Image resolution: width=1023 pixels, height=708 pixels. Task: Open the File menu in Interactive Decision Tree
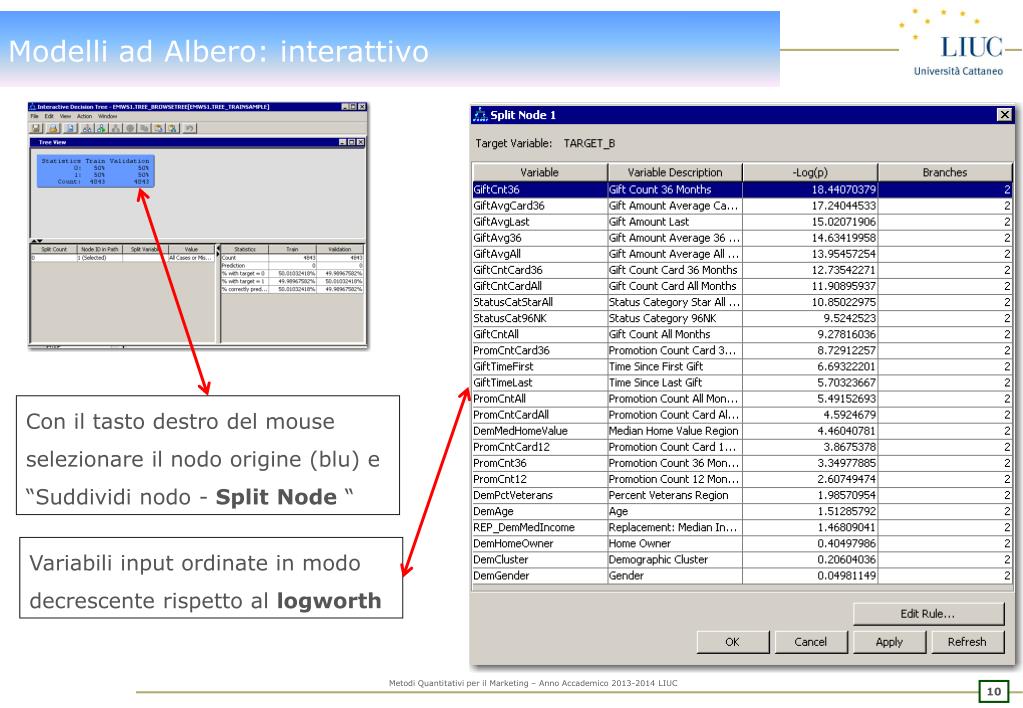coord(35,116)
